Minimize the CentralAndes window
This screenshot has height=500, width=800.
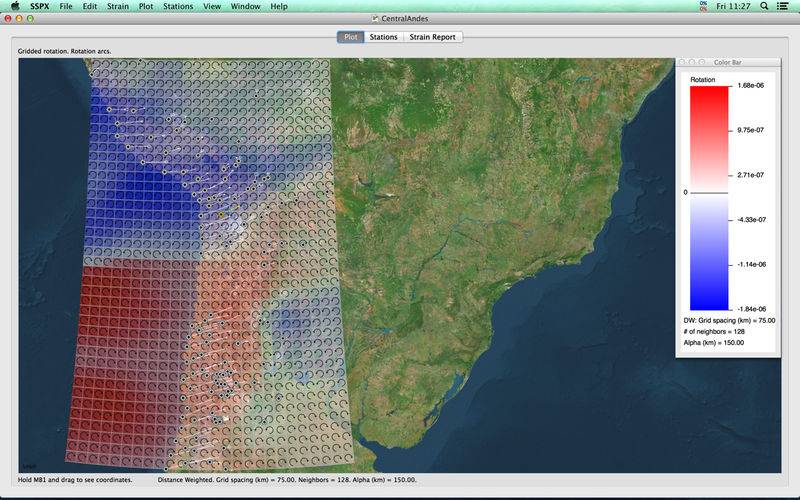pyautogui.click(x=19, y=18)
